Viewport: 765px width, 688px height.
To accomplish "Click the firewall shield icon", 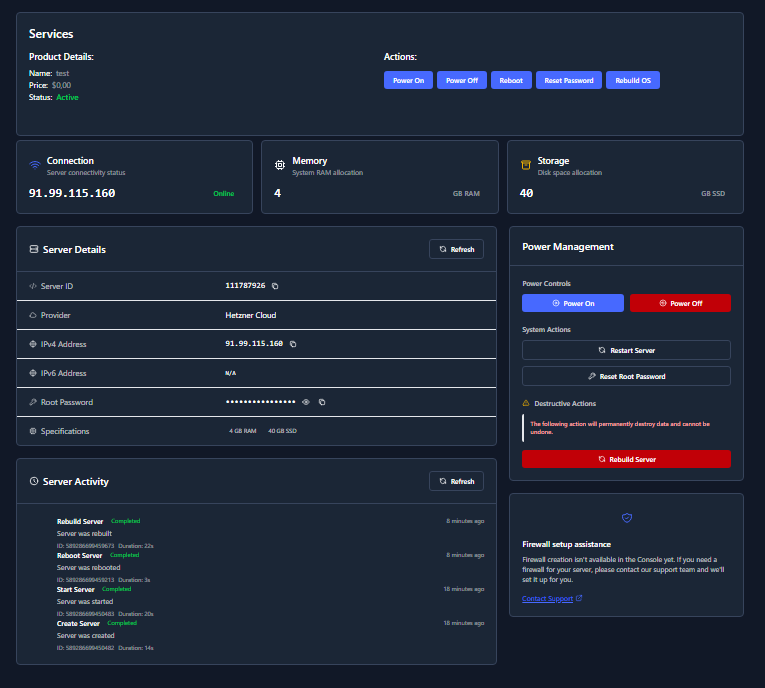I will pos(627,518).
